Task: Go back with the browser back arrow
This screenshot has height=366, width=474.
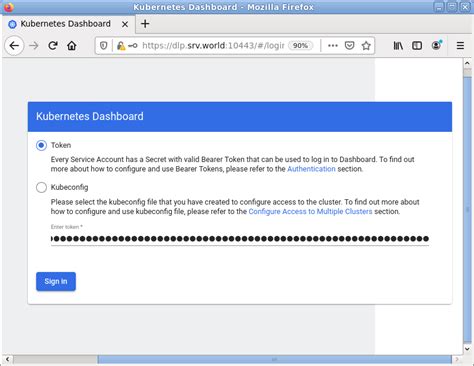Action: tap(14, 46)
